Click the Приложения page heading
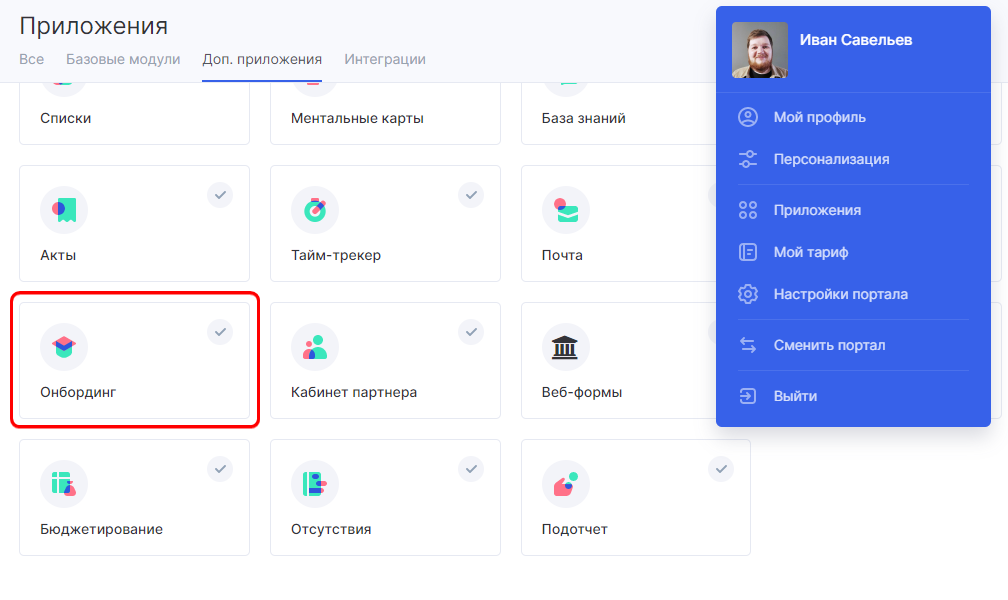Image resolution: width=1008 pixels, height=600 pixels. click(x=93, y=26)
